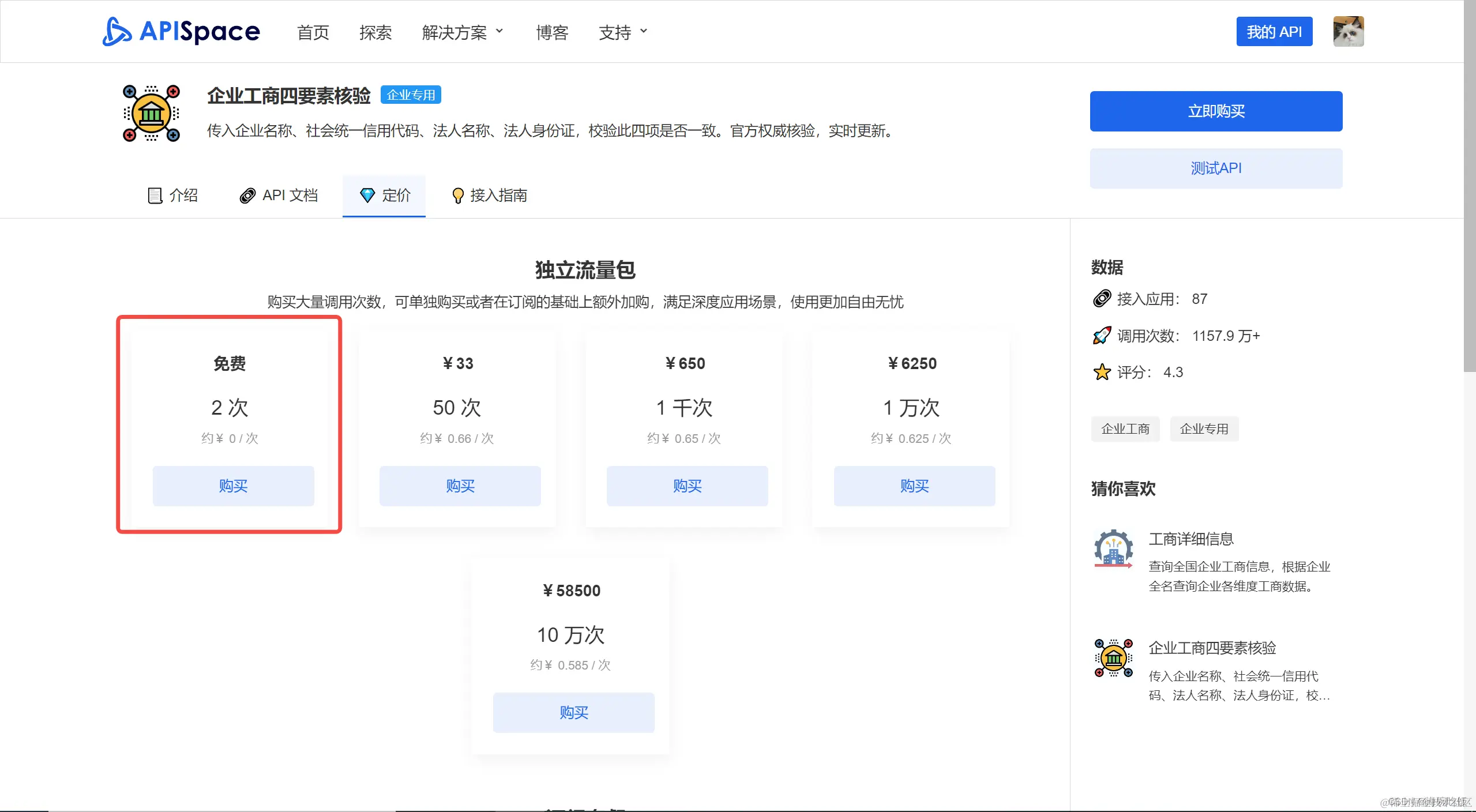Image resolution: width=1476 pixels, height=812 pixels.
Task: Expand the 支持 dropdown
Action: [x=622, y=32]
